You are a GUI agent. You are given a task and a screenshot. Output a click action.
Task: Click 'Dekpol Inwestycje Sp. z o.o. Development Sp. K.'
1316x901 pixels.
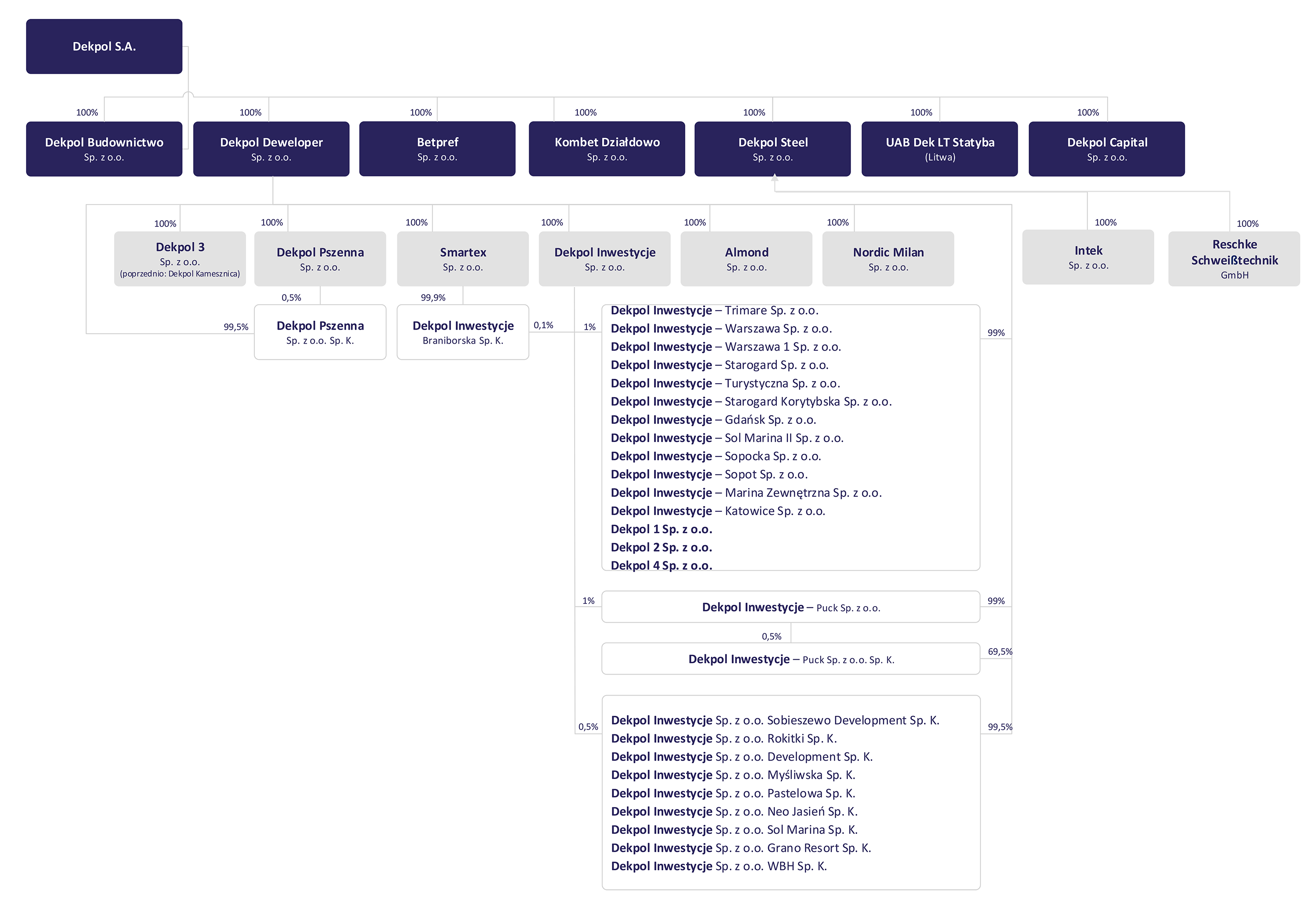coord(742,757)
